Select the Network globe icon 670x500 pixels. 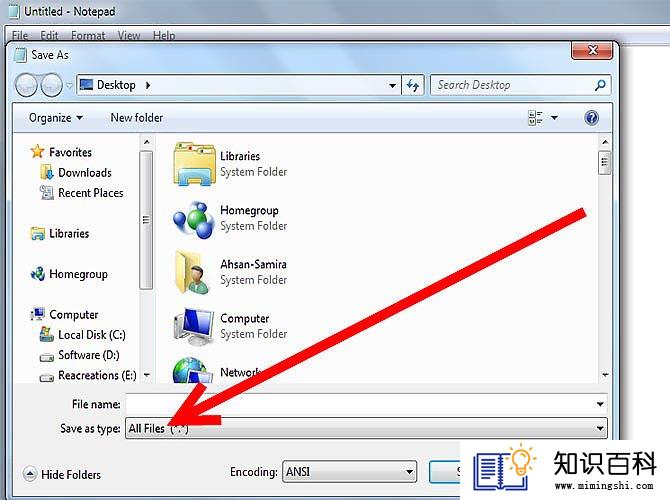click(x=193, y=370)
